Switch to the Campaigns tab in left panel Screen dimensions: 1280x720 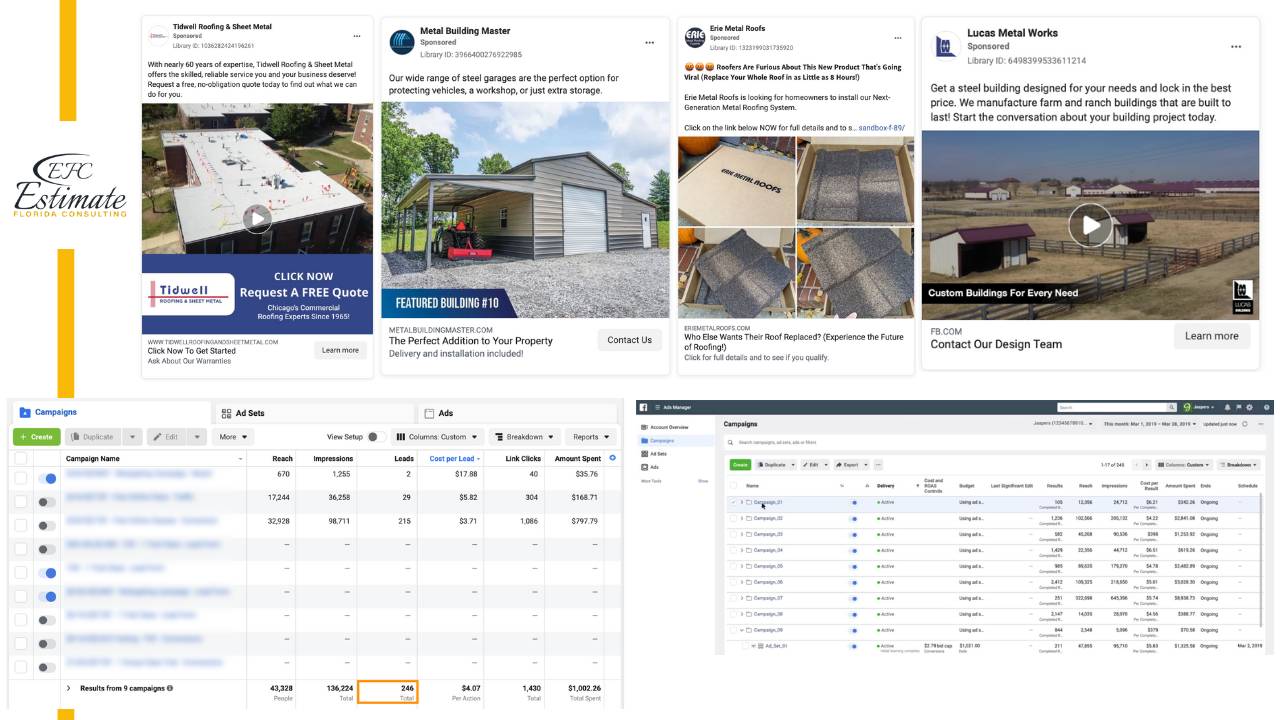click(x=112, y=412)
